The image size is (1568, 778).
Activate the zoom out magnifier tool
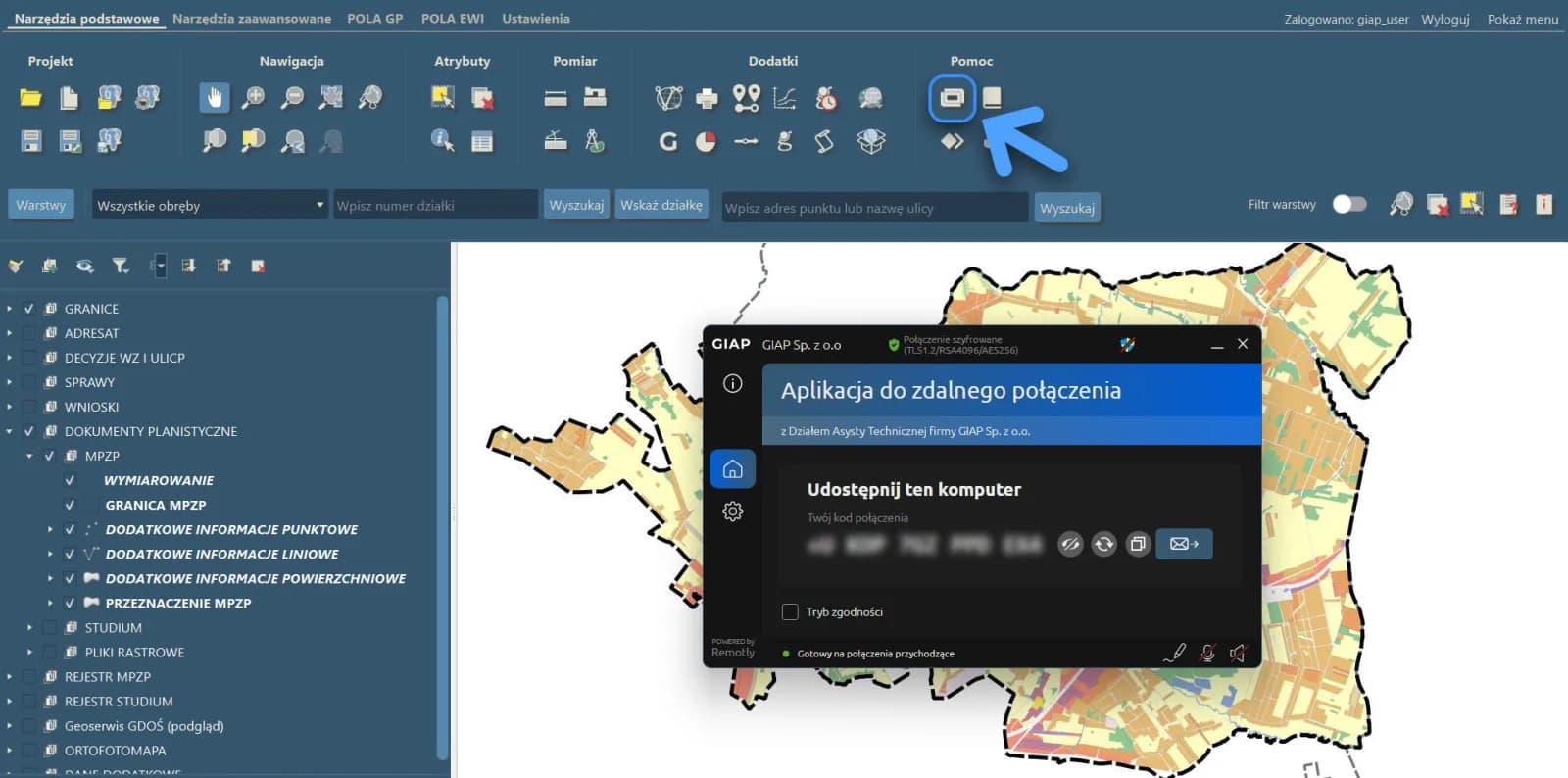click(x=292, y=97)
